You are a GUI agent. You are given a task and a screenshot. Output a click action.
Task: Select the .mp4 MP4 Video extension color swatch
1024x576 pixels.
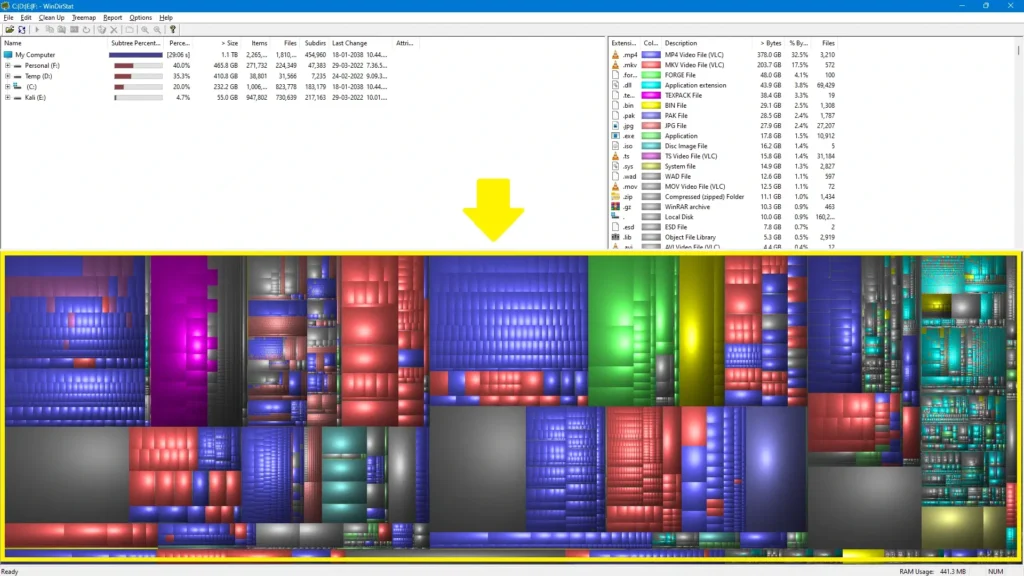click(650, 54)
